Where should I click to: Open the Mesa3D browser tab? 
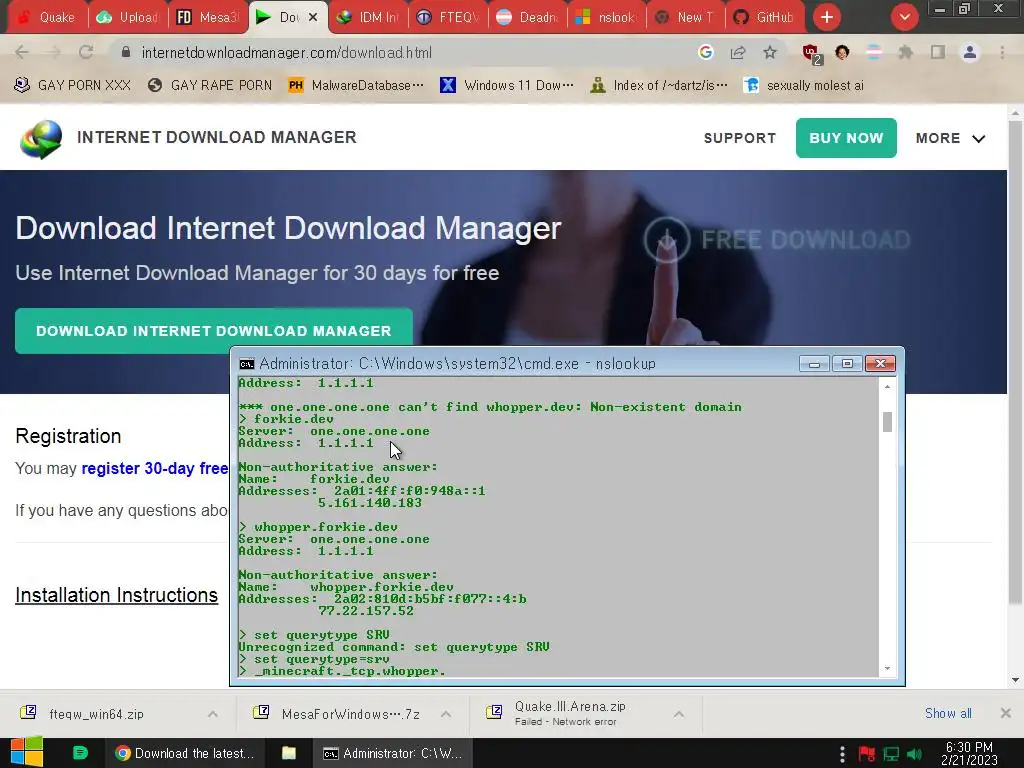click(208, 18)
